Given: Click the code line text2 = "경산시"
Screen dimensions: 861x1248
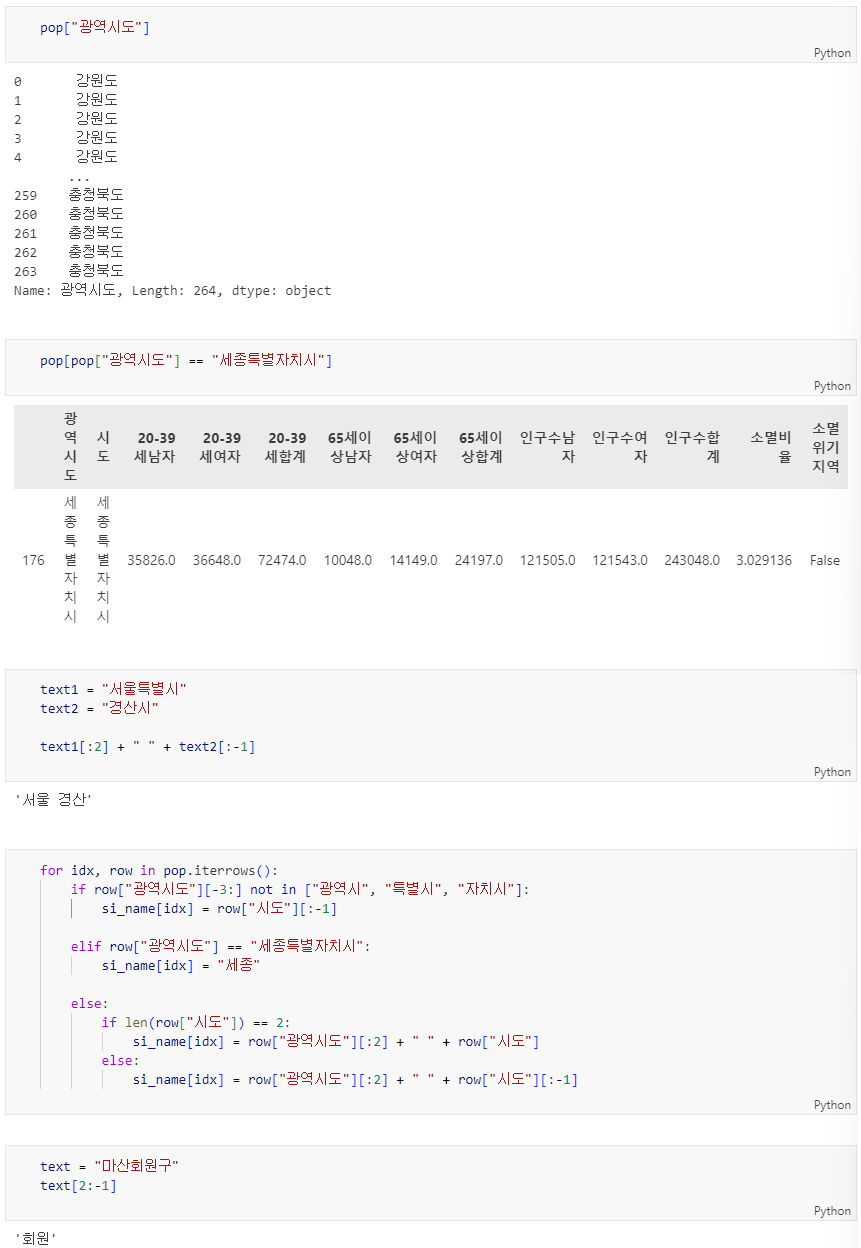Looking at the screenshot, I should click(x=99, y=708).
